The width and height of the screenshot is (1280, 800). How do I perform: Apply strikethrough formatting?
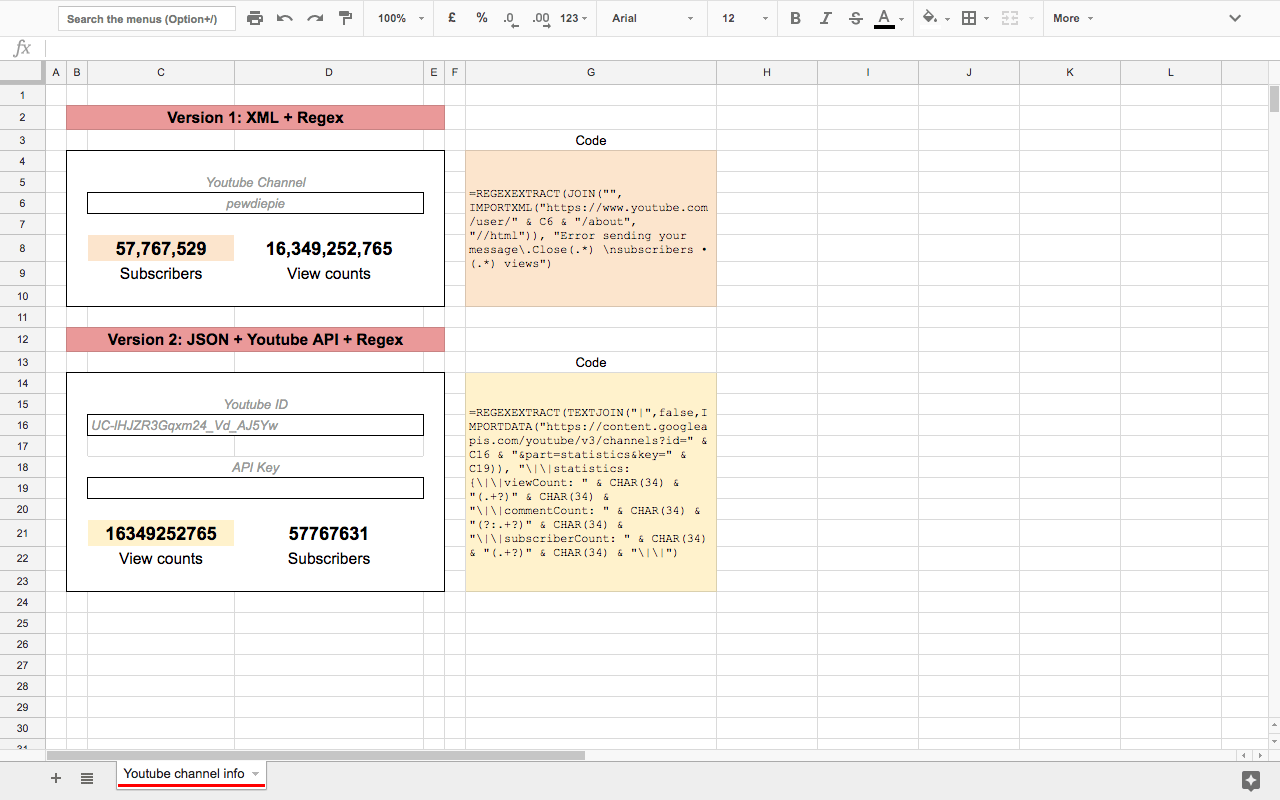(x=855, y=18)
